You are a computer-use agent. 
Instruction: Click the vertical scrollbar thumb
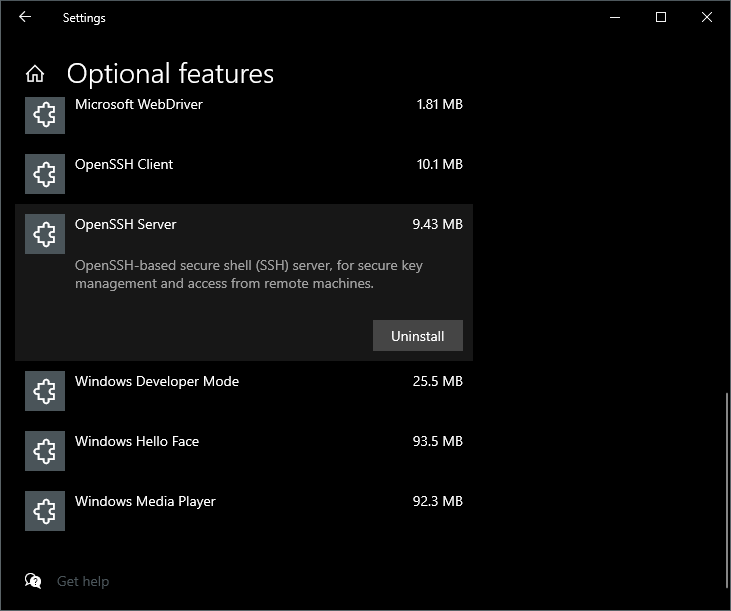(x=727, y=490)
